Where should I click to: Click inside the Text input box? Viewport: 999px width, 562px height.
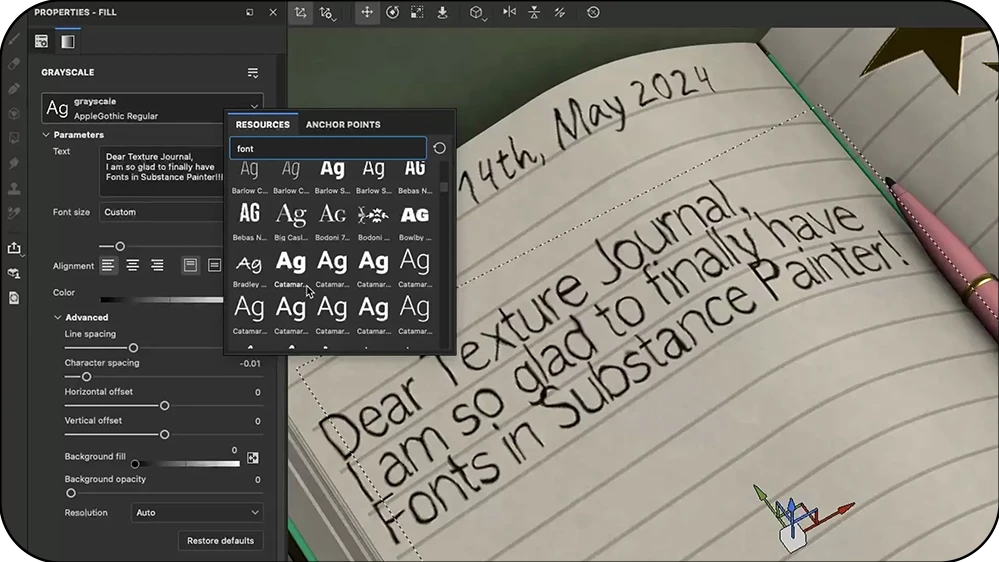[162, 171]
